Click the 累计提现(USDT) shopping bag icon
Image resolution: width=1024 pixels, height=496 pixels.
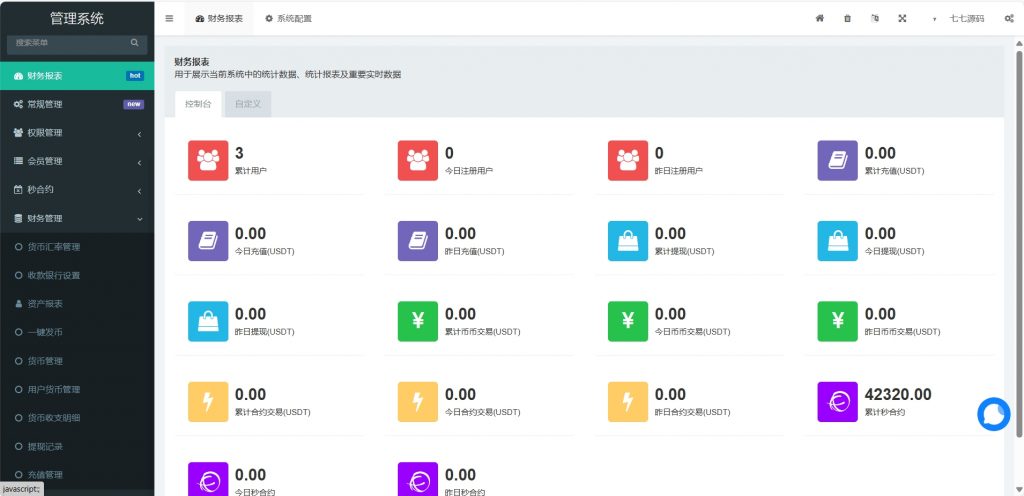628,241
